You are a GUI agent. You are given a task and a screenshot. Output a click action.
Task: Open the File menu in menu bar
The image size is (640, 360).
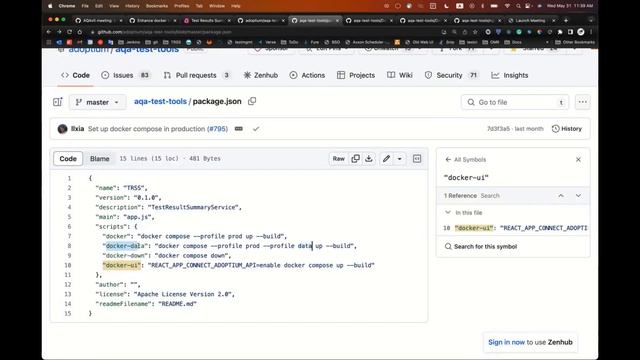(85, 6)
